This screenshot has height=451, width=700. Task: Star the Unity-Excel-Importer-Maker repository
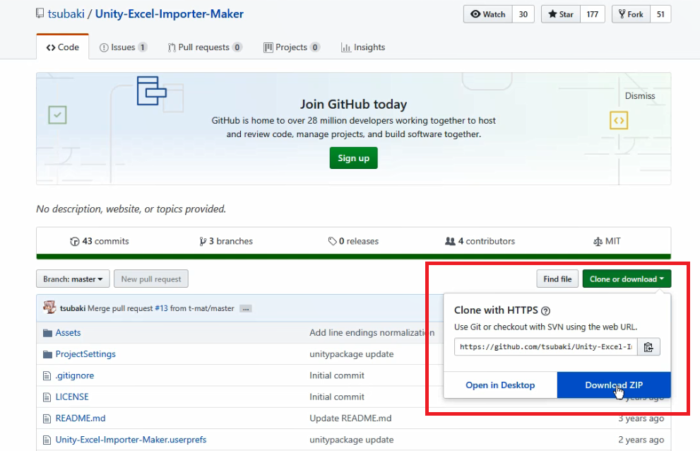point(561,14)
